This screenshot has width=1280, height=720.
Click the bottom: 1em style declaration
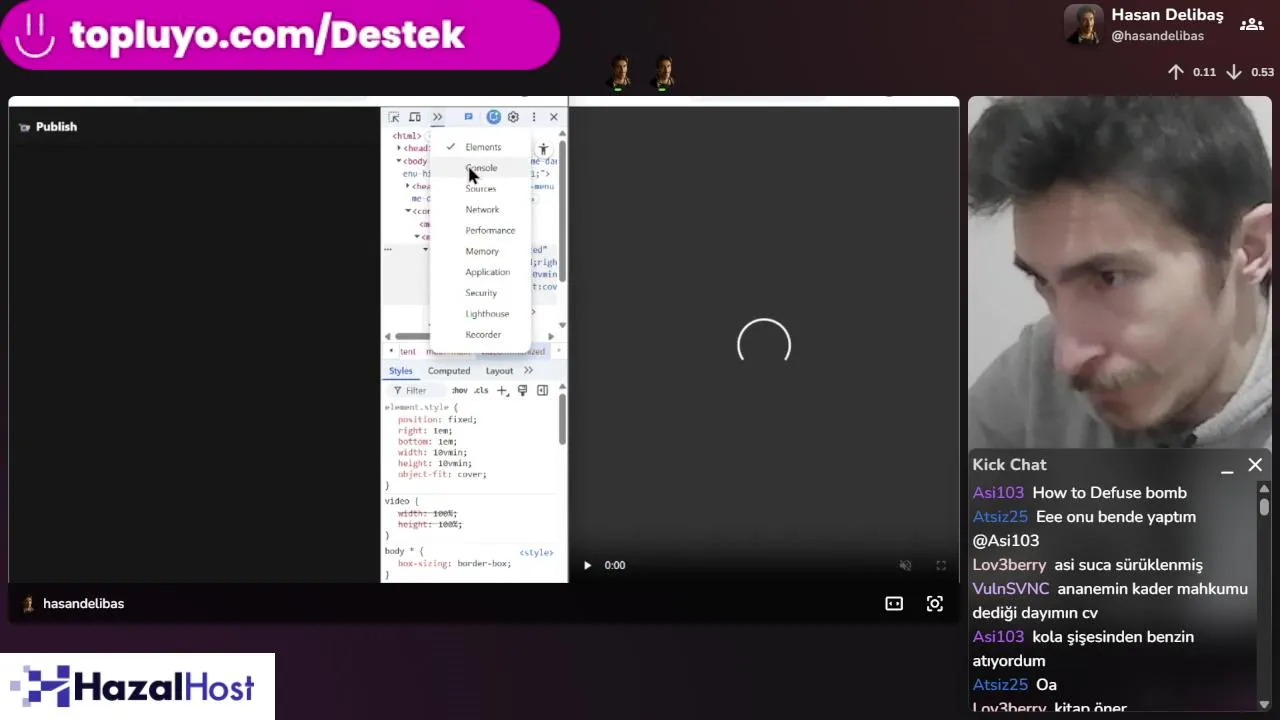point(427,442)
